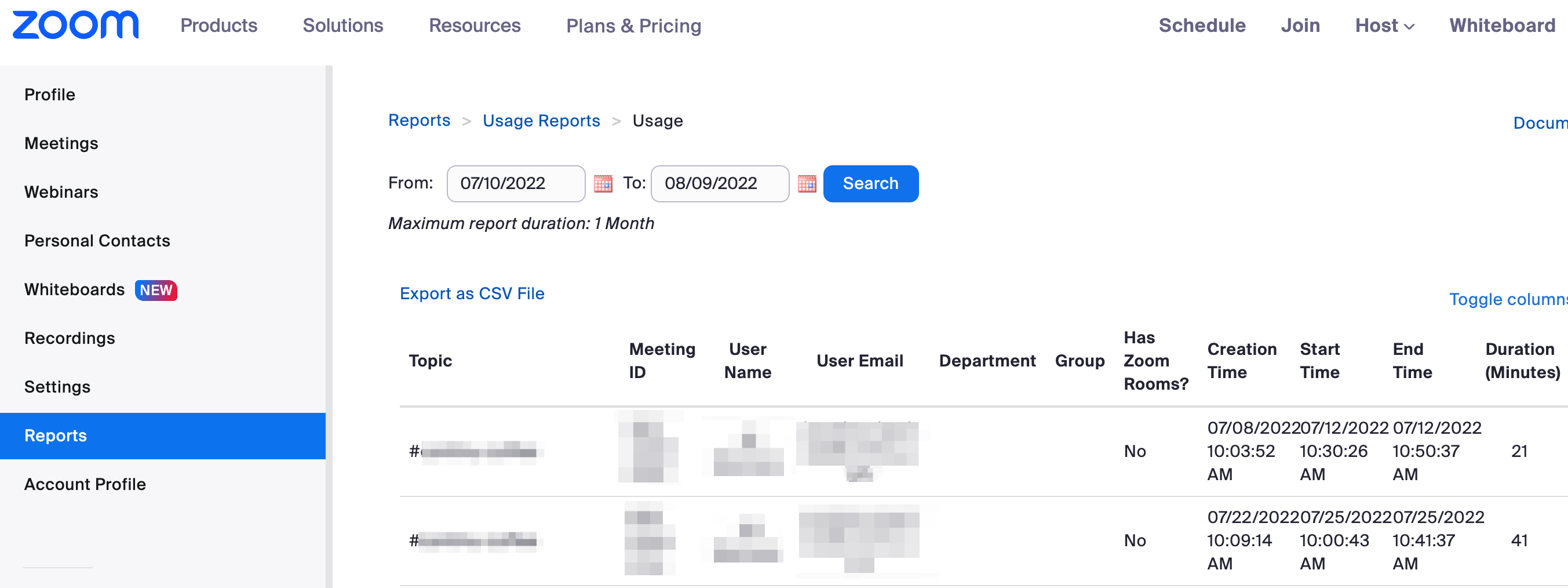Screen dimensions: 1568x588
Task: Click the Duration (Minutes) column header
Action: click(1522, 361)
